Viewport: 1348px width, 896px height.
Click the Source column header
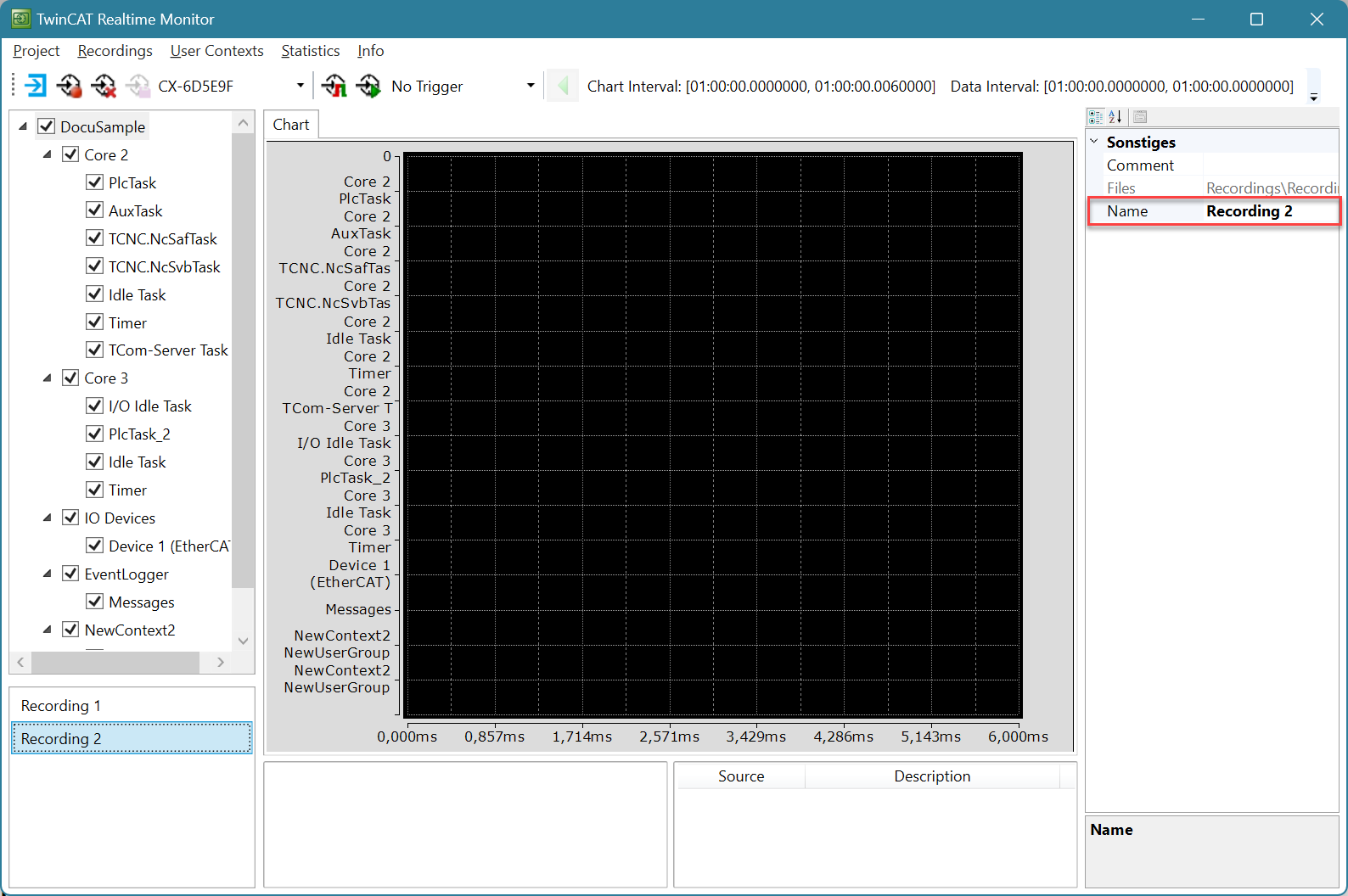coord(741,776)
